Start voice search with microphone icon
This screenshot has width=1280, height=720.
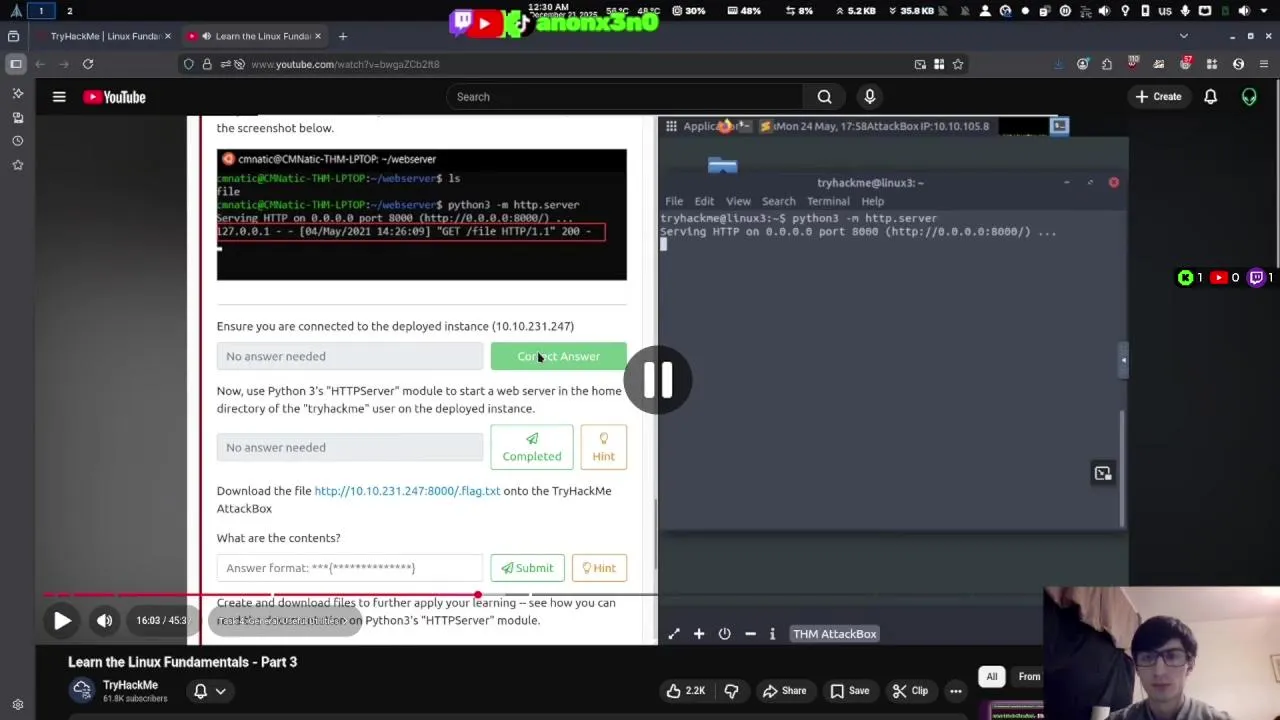[x=869, y=97]
